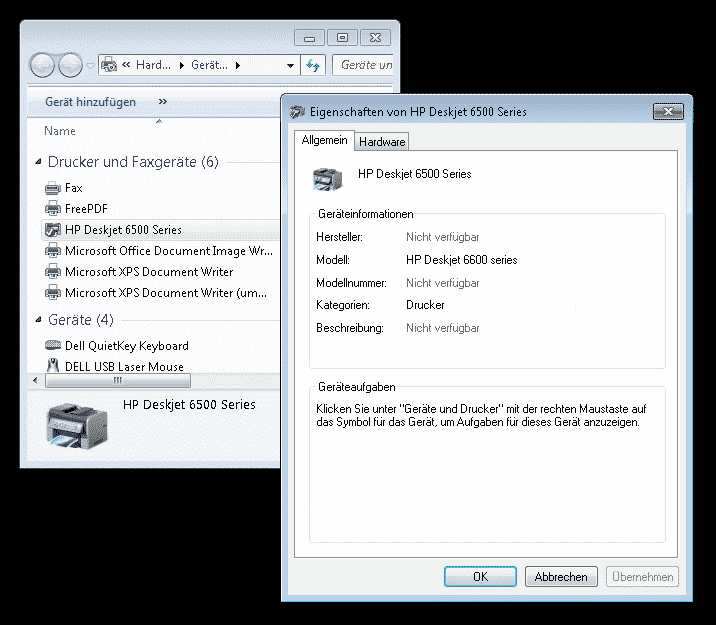Click Hersteller value Nicht verfügbar
The height and width of the screenshot is (625, 716).
point(442,237)
